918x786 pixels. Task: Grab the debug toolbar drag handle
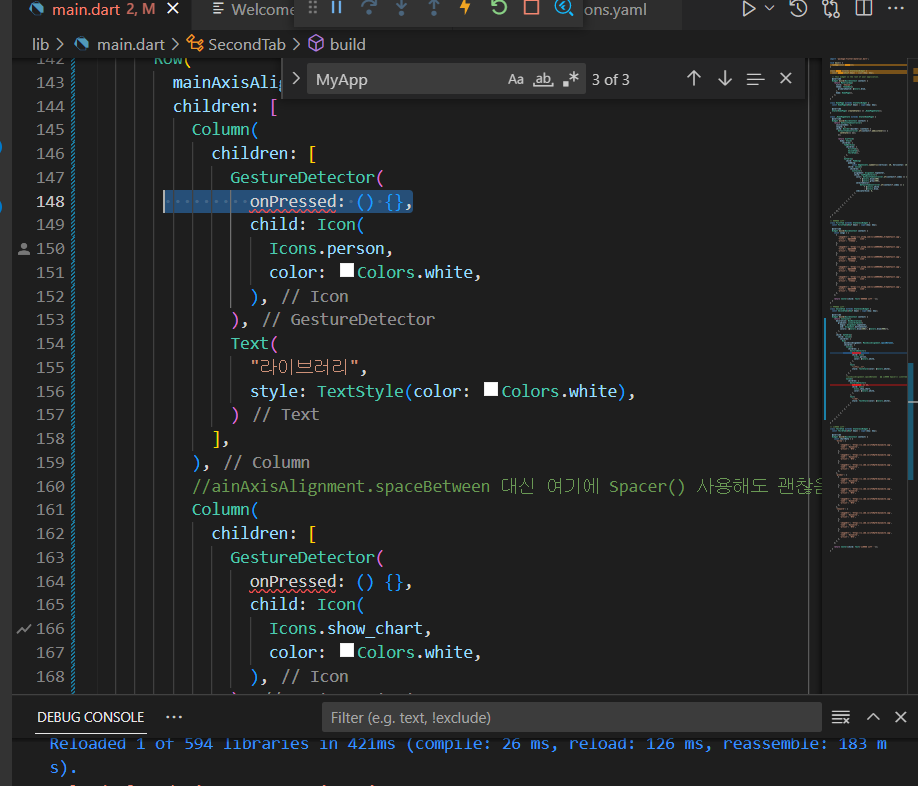pos(313,8)
